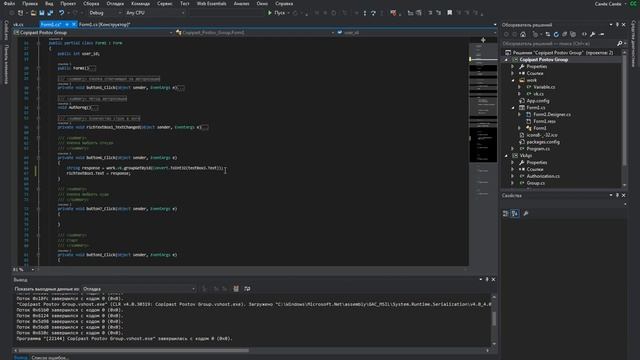Click the Properties wrench icon in Solution Explorer toolbar

point(592,34)
